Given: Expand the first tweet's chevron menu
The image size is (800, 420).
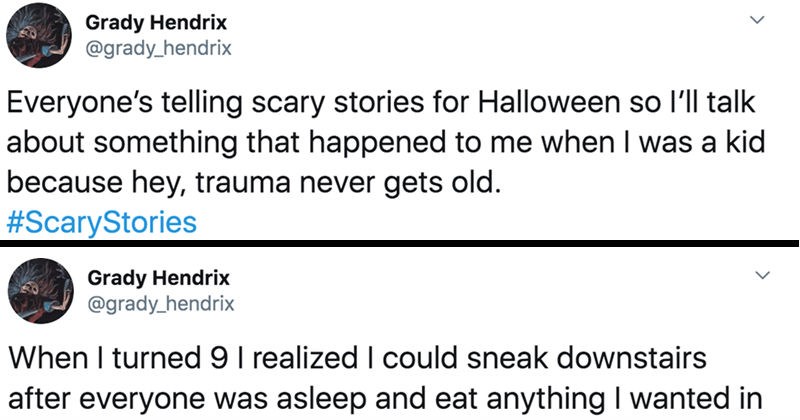Looking at the screenshot, I should [x=759, y=19].
